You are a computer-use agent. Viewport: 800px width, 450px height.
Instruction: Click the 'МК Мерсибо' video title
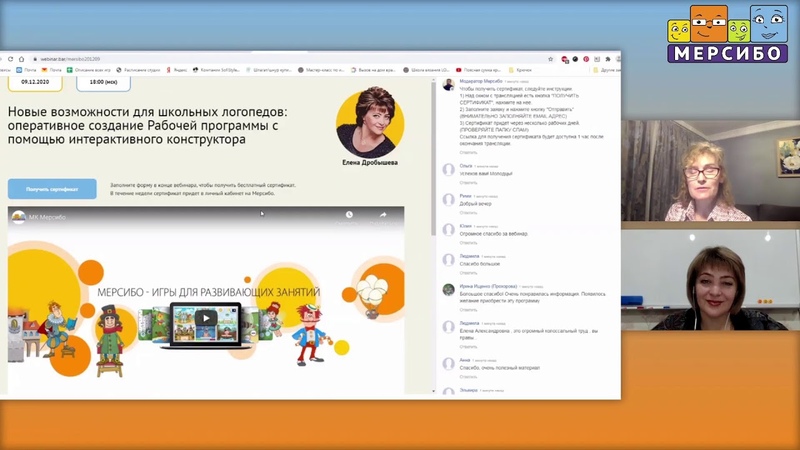pos(47,217)
